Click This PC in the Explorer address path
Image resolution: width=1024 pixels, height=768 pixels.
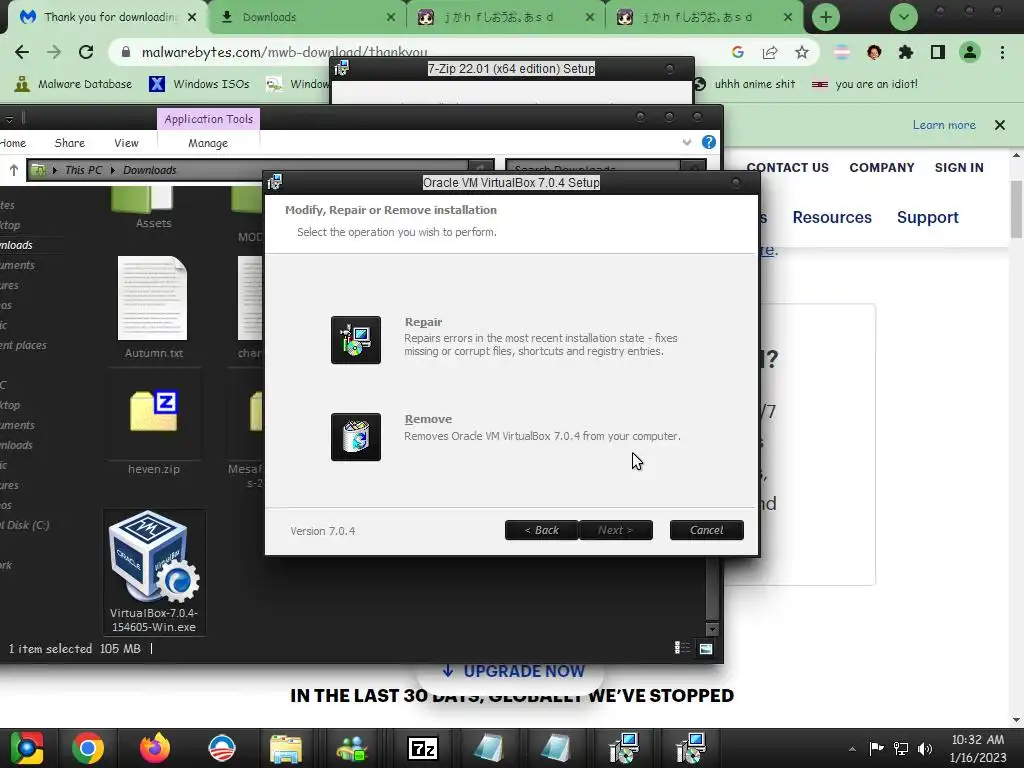[84, 170]
